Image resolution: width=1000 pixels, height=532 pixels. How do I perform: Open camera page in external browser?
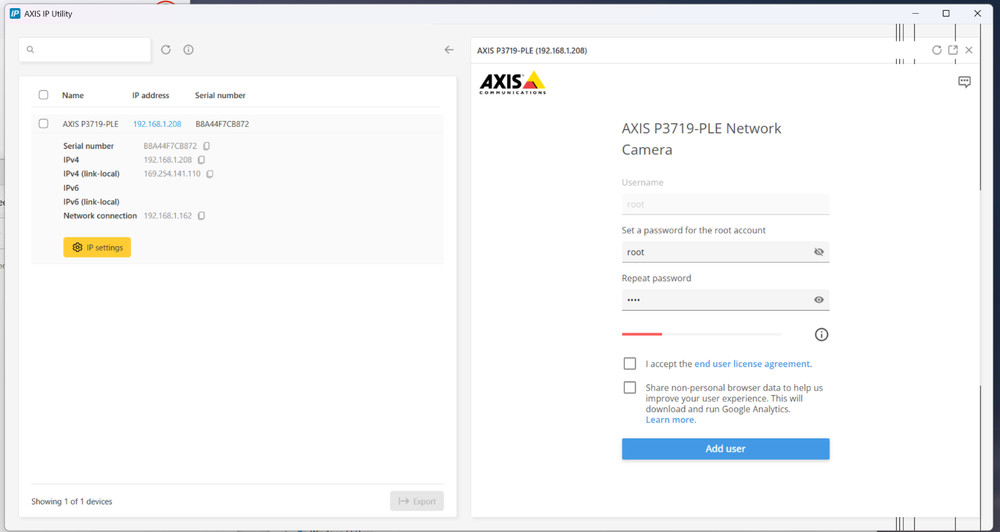click(953, 50)
